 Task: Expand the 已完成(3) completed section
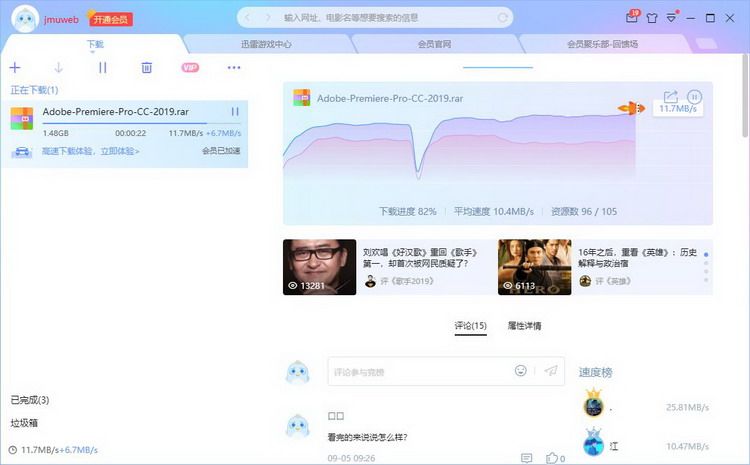tap(30, 400)
